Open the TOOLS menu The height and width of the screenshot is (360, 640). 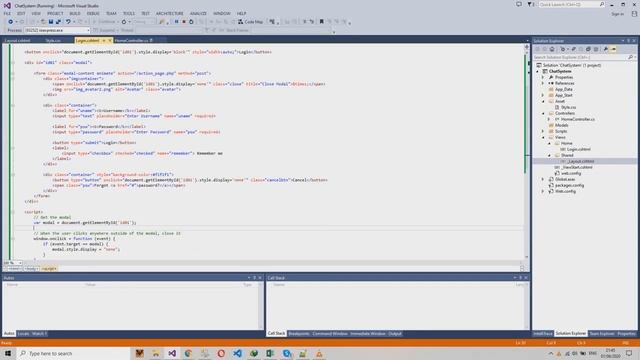tap(129, 13)
